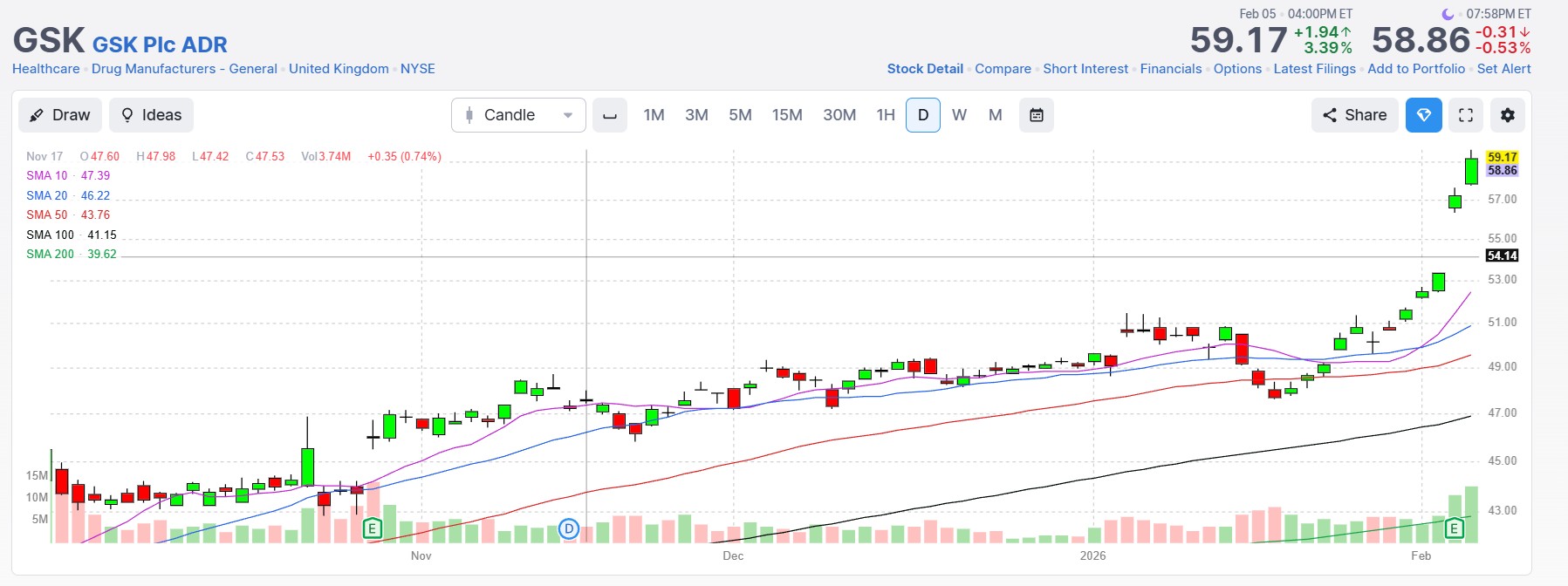Switch to the weekly W timeframe

tap(959, 115)
